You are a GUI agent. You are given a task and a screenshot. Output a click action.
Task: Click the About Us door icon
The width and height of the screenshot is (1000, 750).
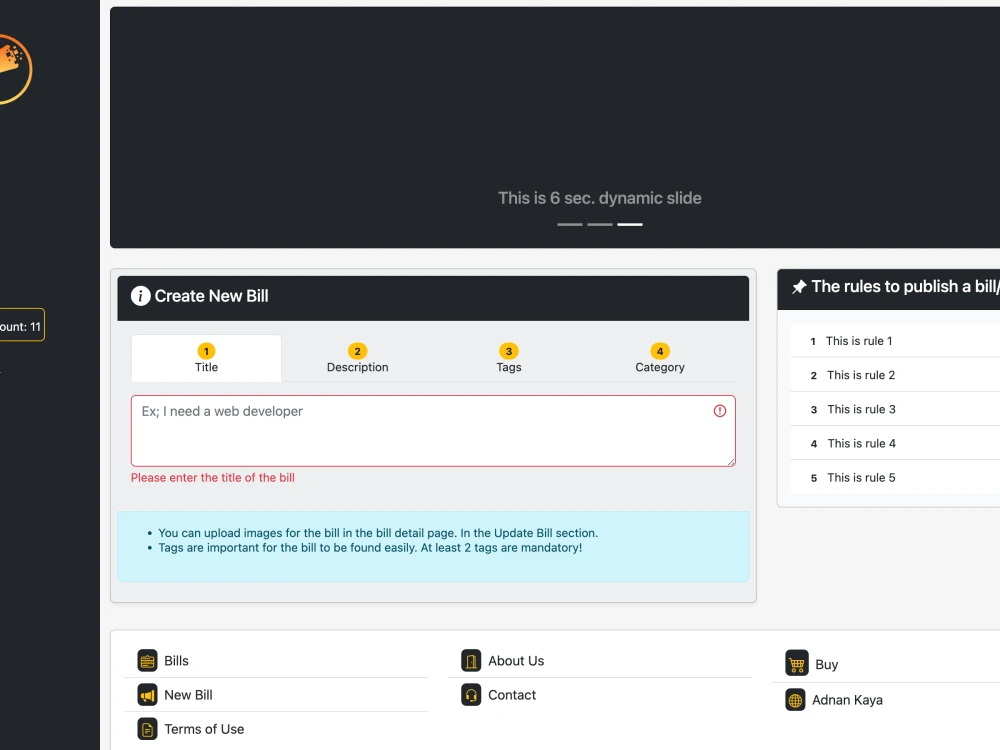click(471, 661)
